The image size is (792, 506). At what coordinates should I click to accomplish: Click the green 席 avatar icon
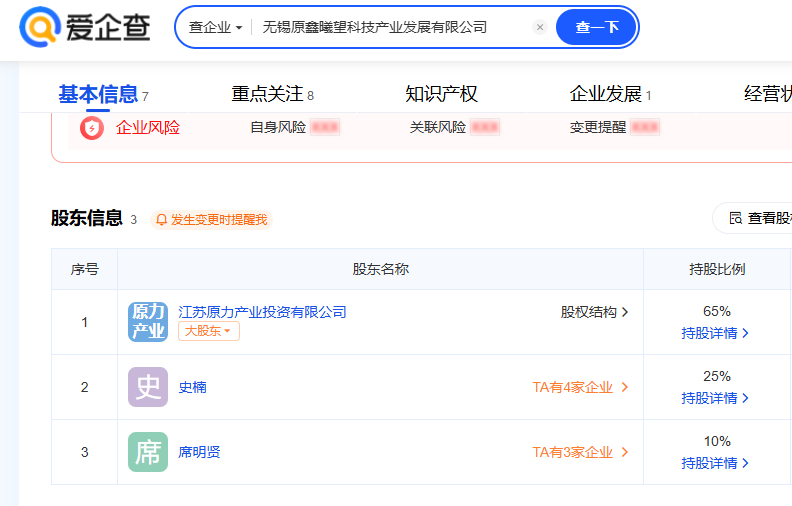[148, 452]
